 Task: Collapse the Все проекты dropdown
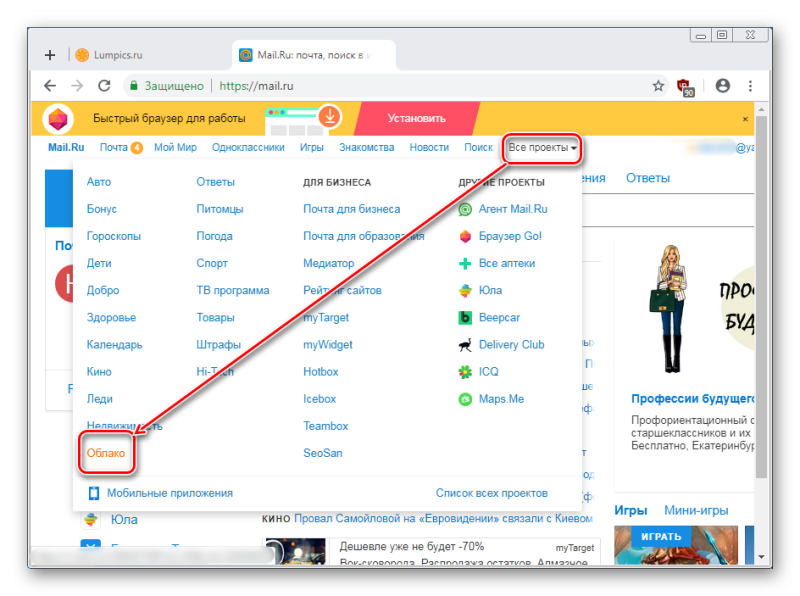tap(542, 147)
